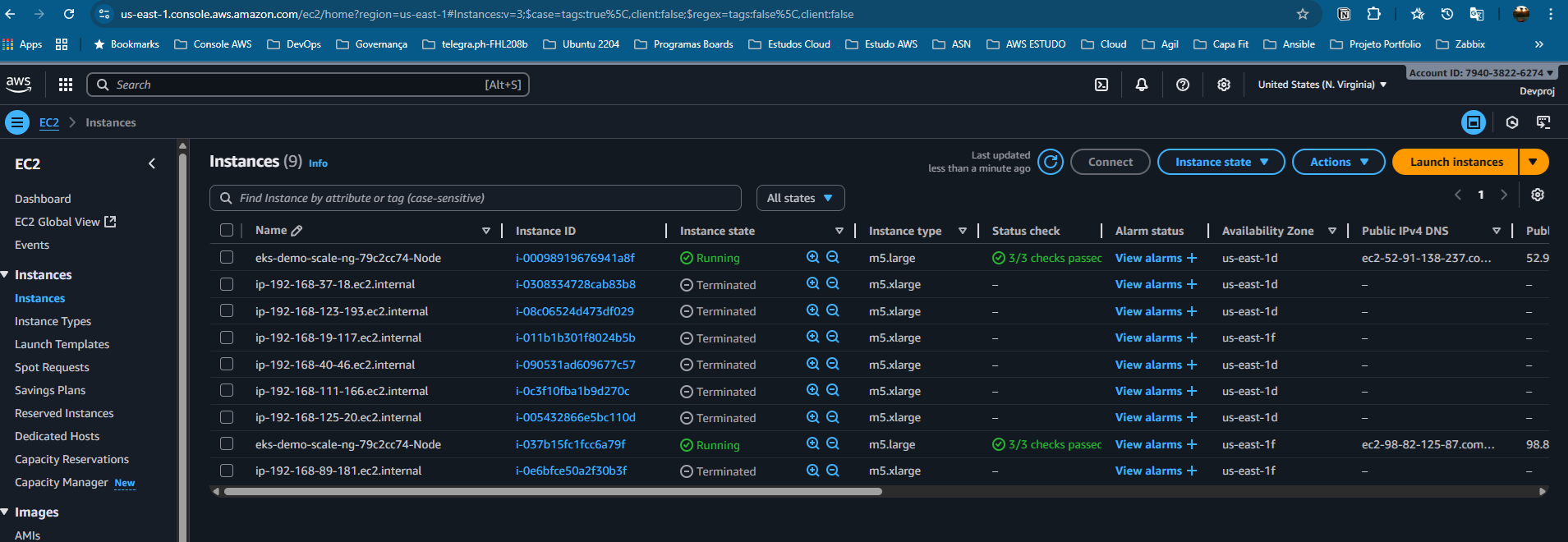Toggle the select-all instances checkbox

click(x=227, y=231)
